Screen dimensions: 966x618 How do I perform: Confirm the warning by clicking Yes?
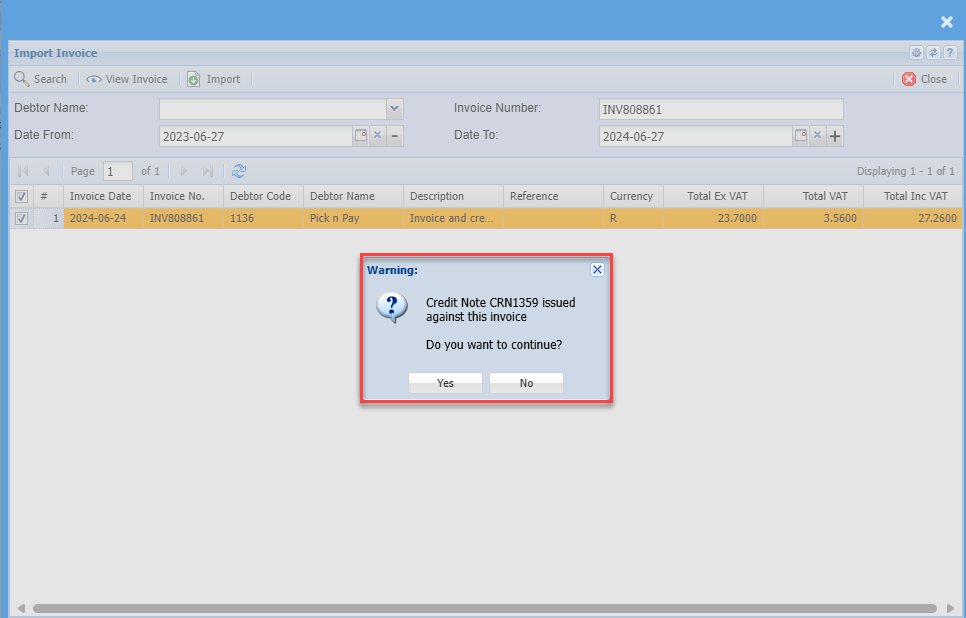[445, 383]
